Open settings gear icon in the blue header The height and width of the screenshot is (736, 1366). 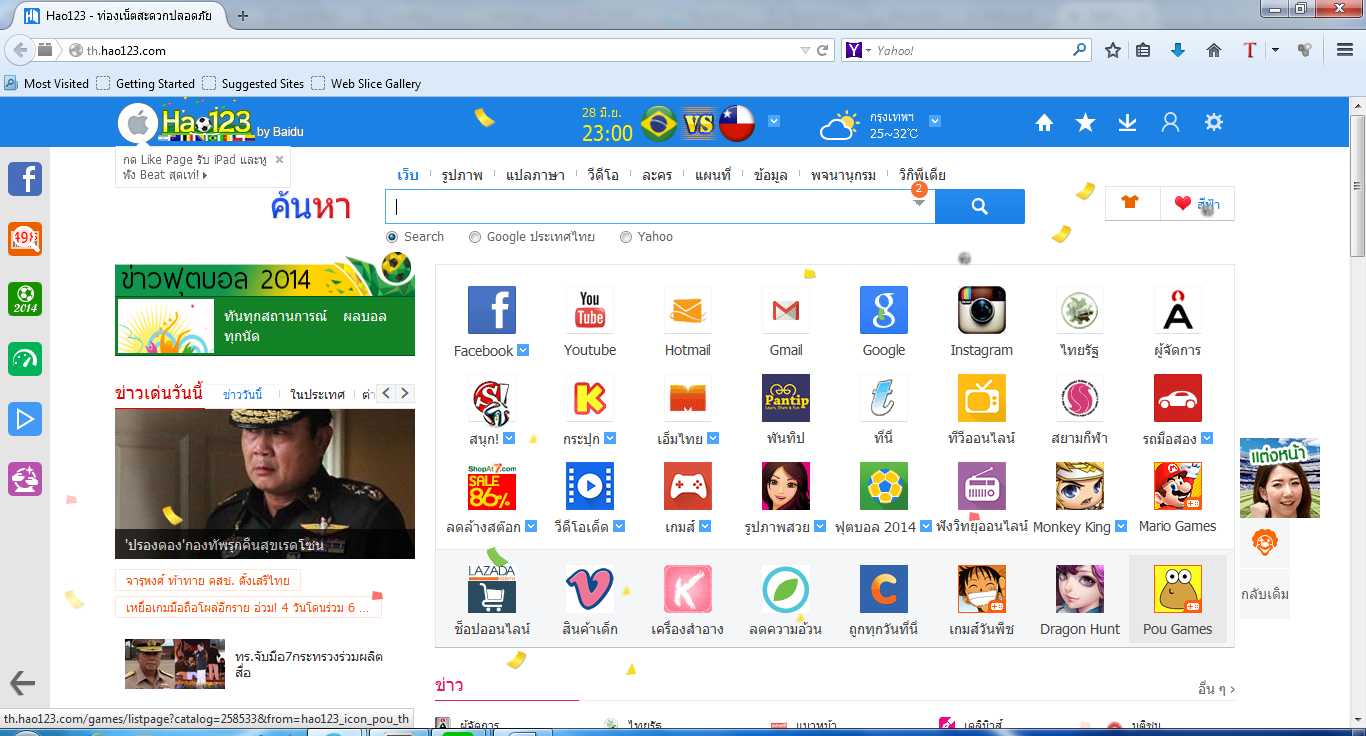1214,122
